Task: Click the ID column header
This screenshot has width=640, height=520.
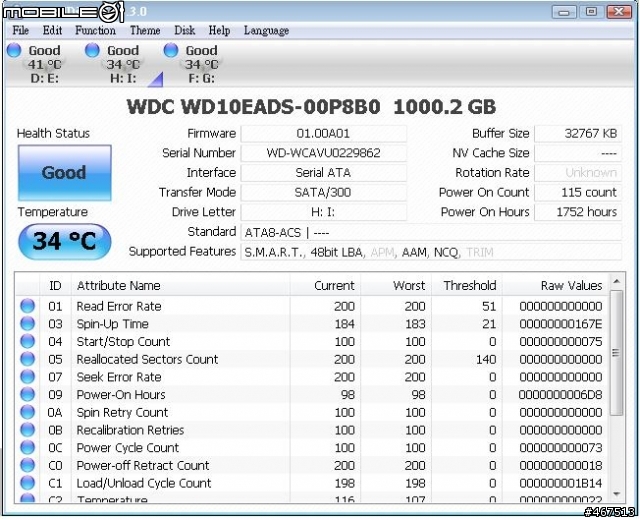Action: tap(56, 285)
